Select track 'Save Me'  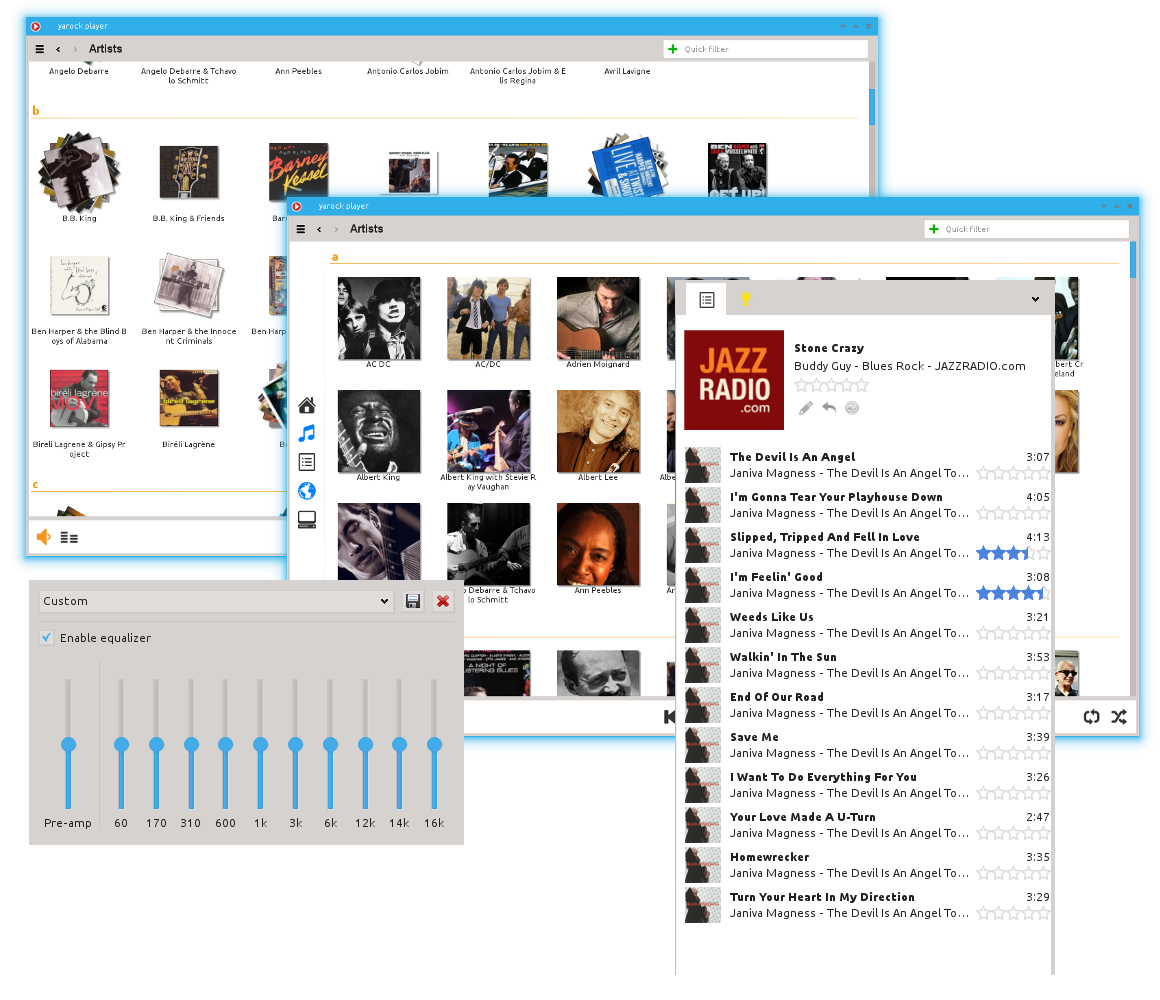tap(867, 745)
